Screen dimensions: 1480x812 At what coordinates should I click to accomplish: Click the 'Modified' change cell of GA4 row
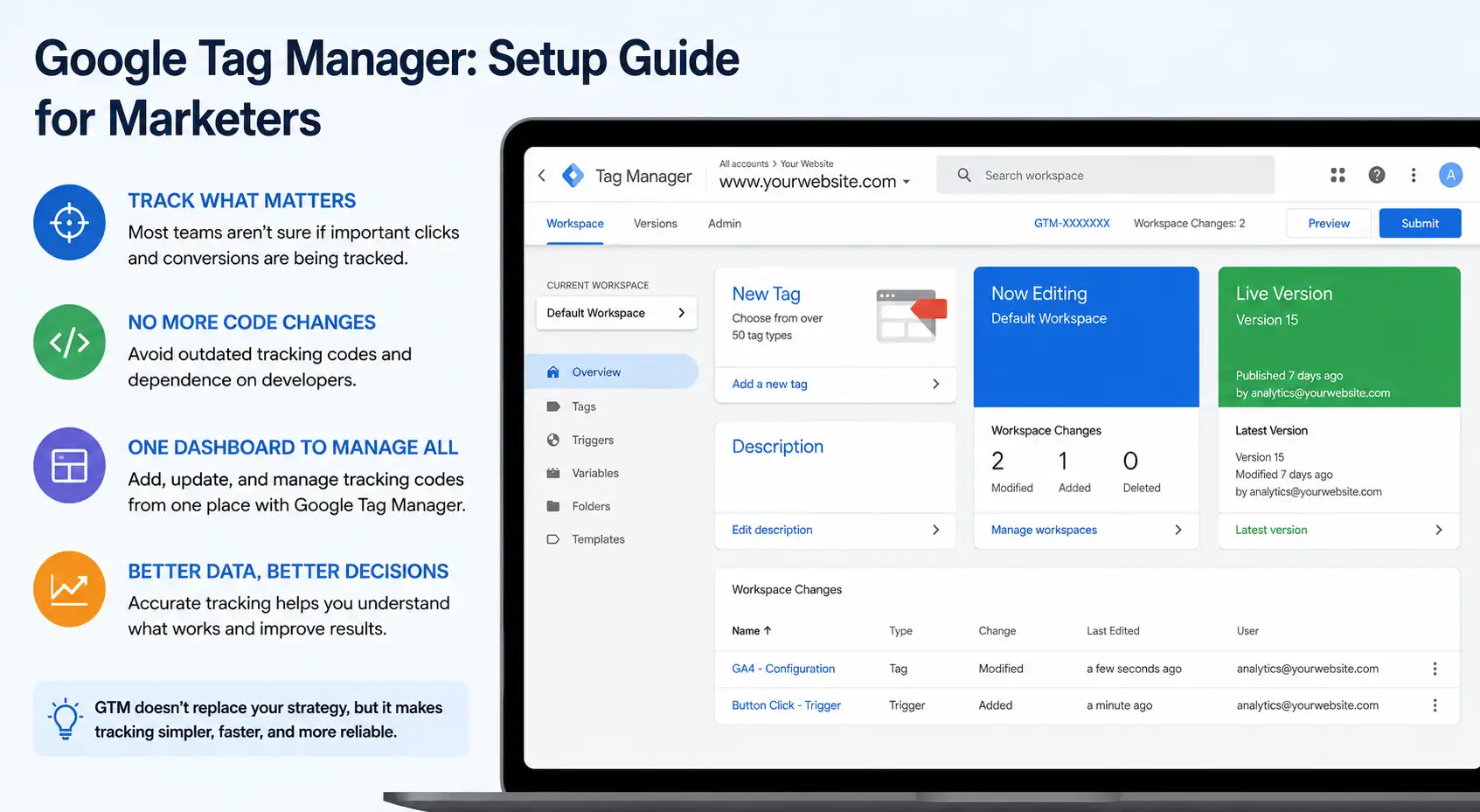[1001, 669]
